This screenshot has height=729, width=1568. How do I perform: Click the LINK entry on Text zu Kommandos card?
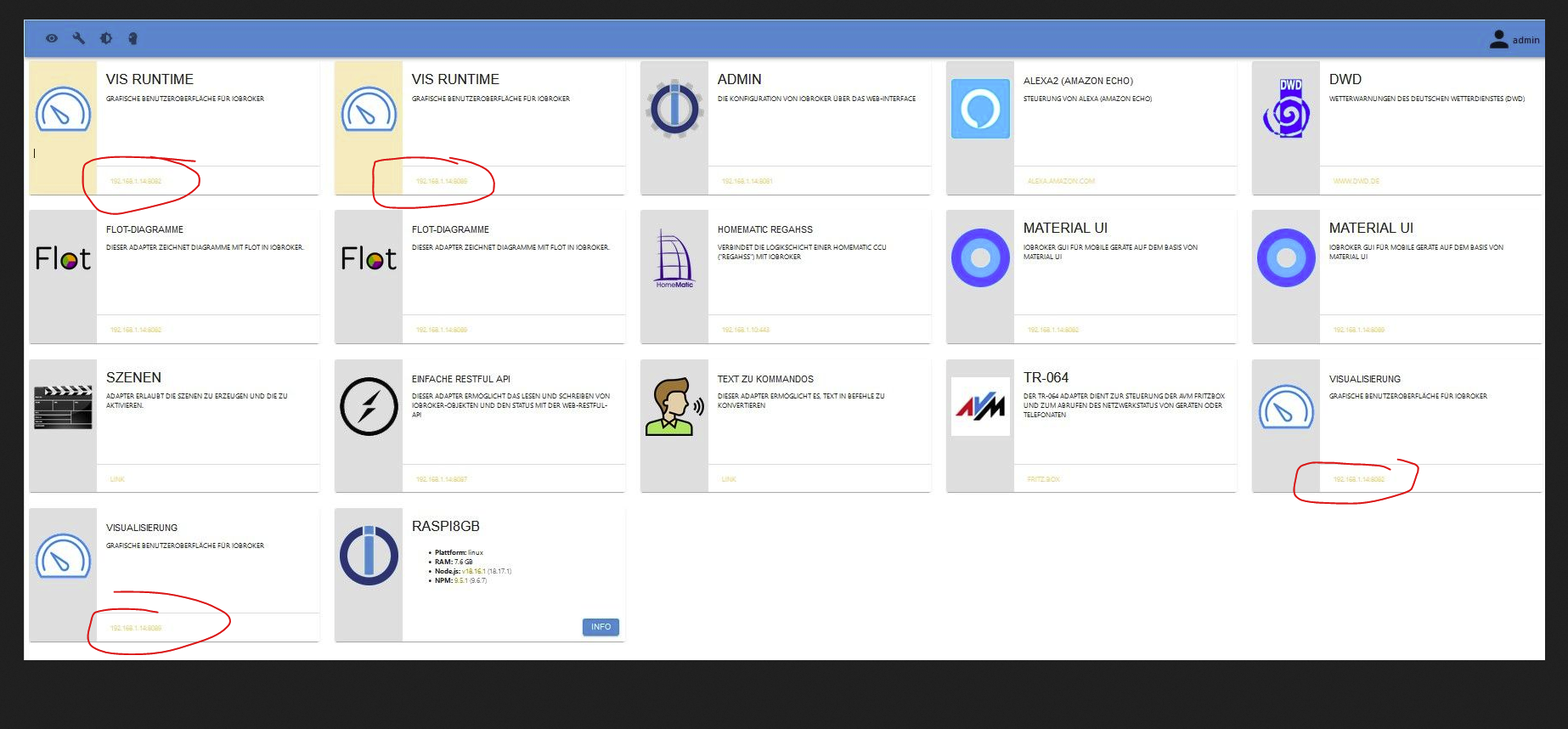point(729,479)
